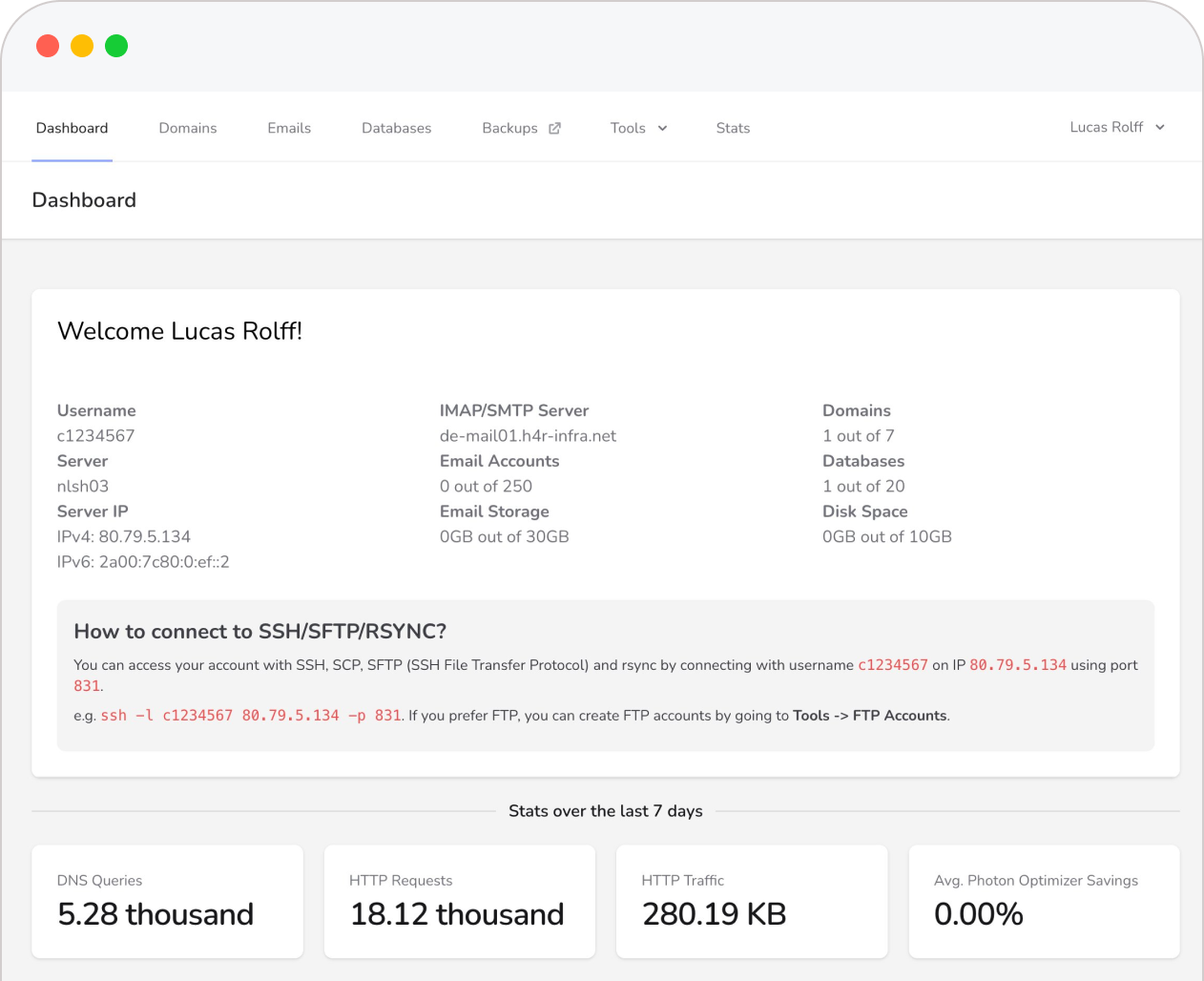Select the Dashboard tab
Viewport: 1204px width, 981px height.
click(72, 128)
